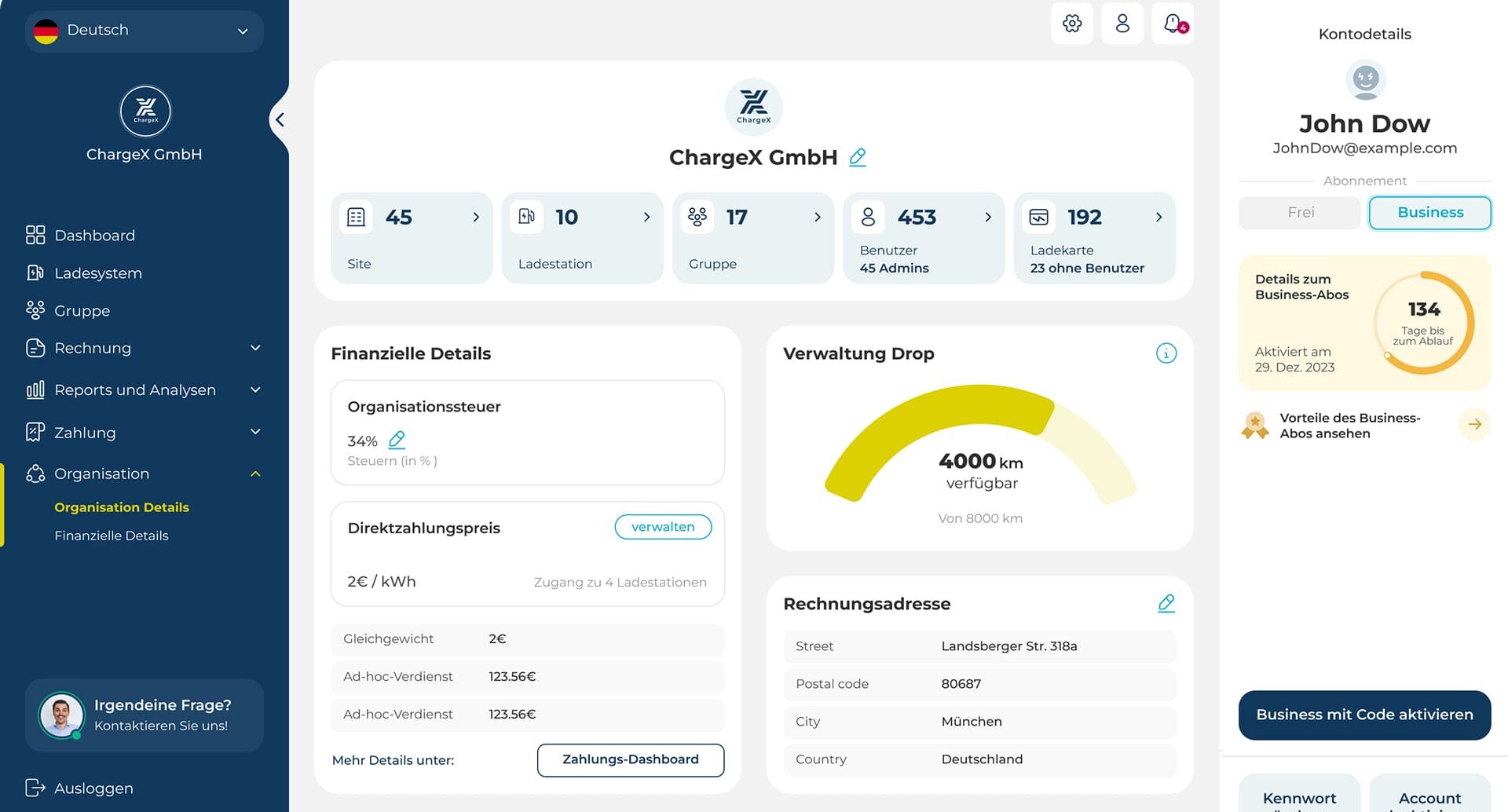Go to Dashboard in sidebar
The image size is (1508, 812).
(x=94, y=236)
